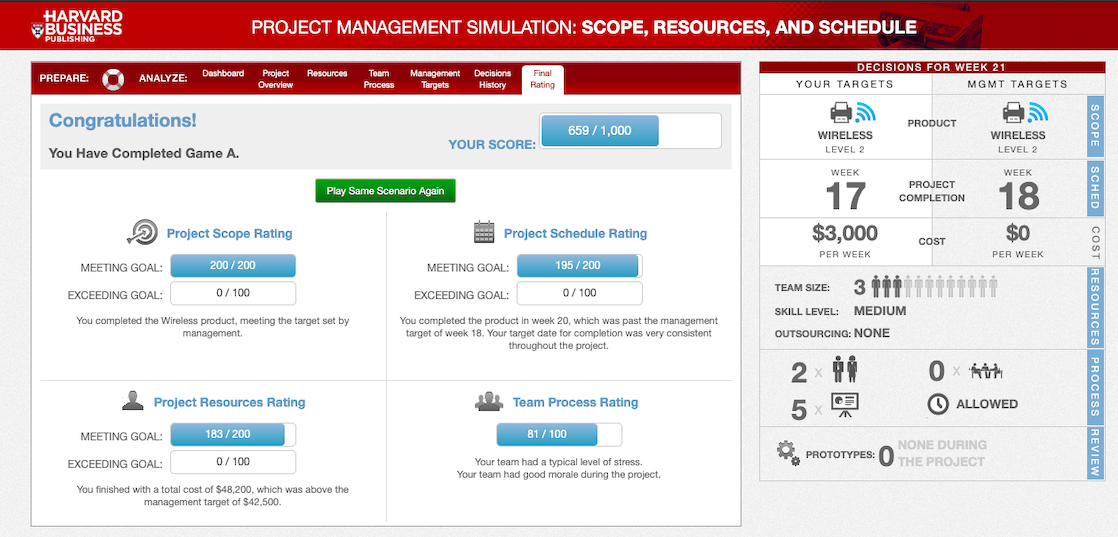Viewport: 1118px width, 537px height.
Task: Click management target completion week 18
Action: 1018,195
